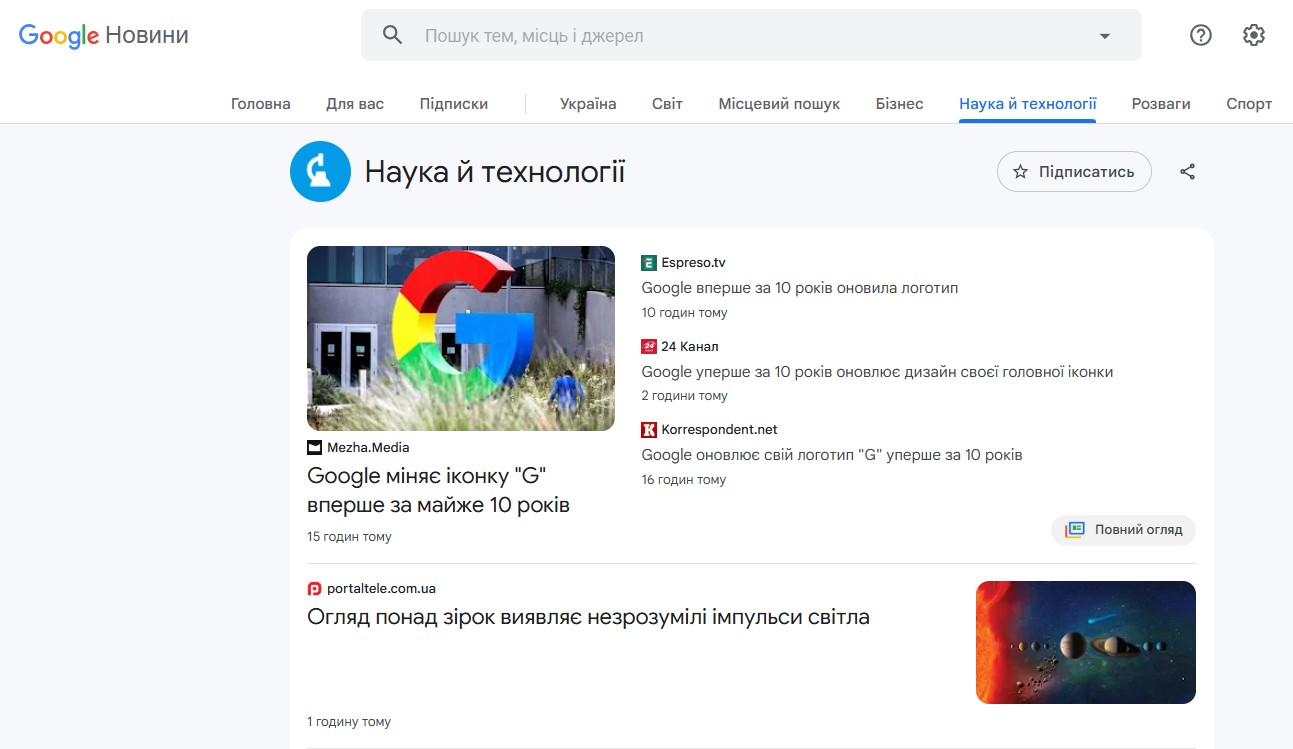Image resolution: width=1293 pixels, height=749 pixels.
Task: Open the help question mark icon
Action: (x=1200, y=35)
